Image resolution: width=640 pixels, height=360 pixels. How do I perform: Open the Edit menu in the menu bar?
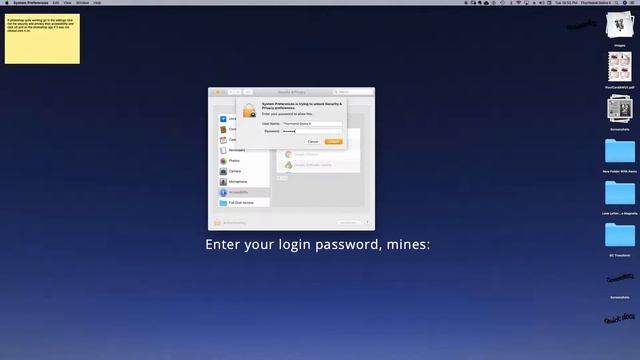tap(56, 3)
